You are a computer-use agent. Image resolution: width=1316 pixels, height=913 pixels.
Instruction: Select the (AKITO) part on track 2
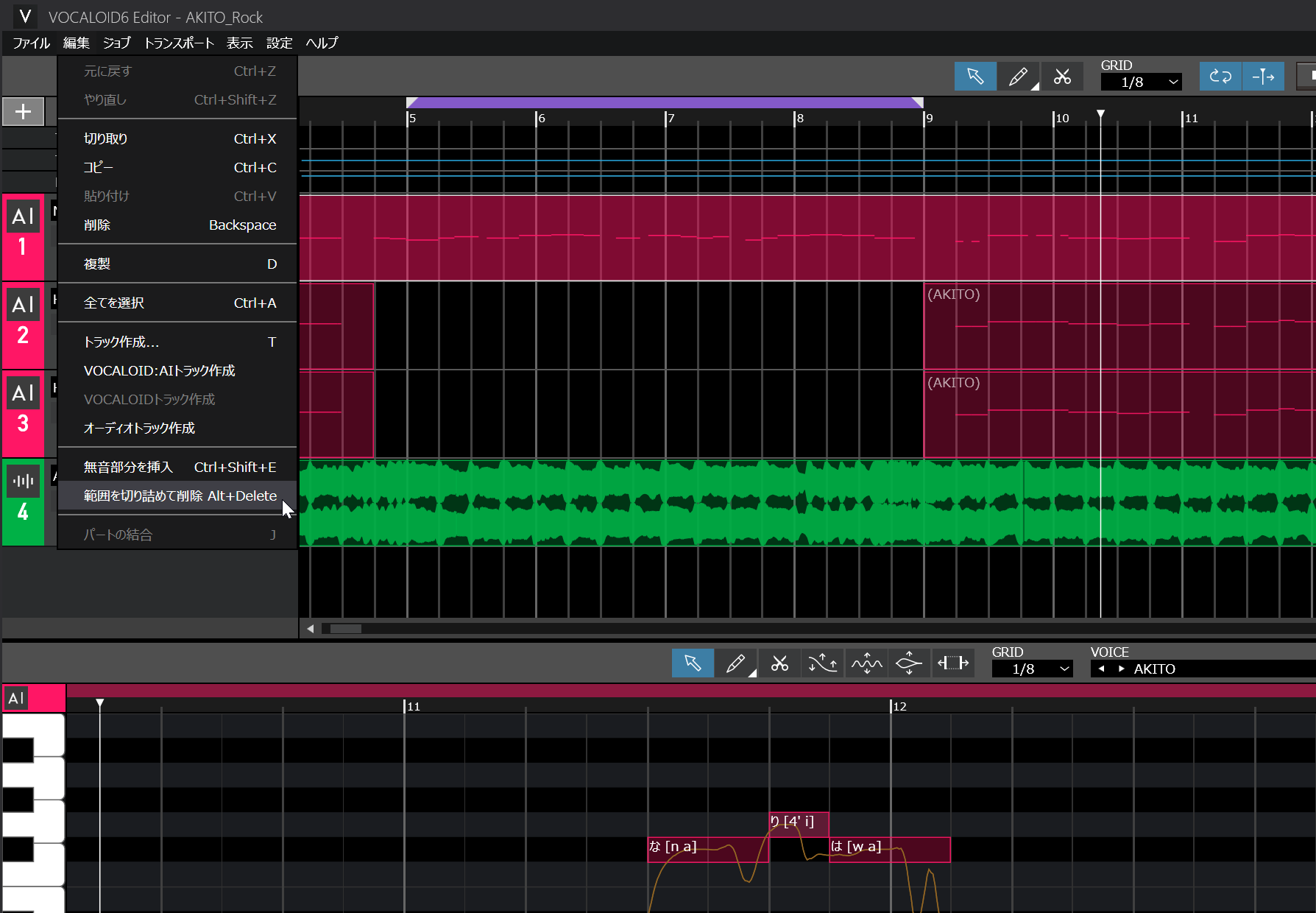coord(1119,325)
